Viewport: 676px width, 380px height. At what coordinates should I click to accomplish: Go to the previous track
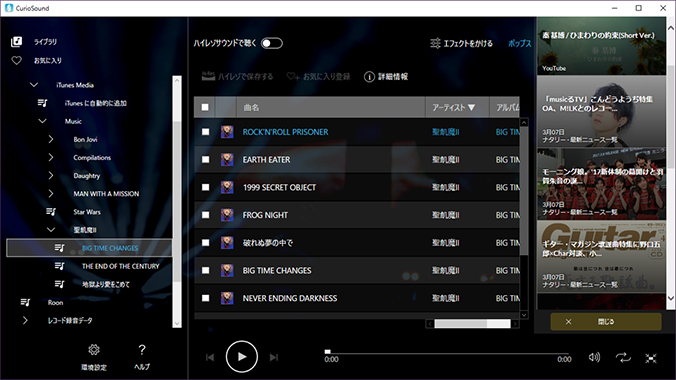tap(210, 357)
